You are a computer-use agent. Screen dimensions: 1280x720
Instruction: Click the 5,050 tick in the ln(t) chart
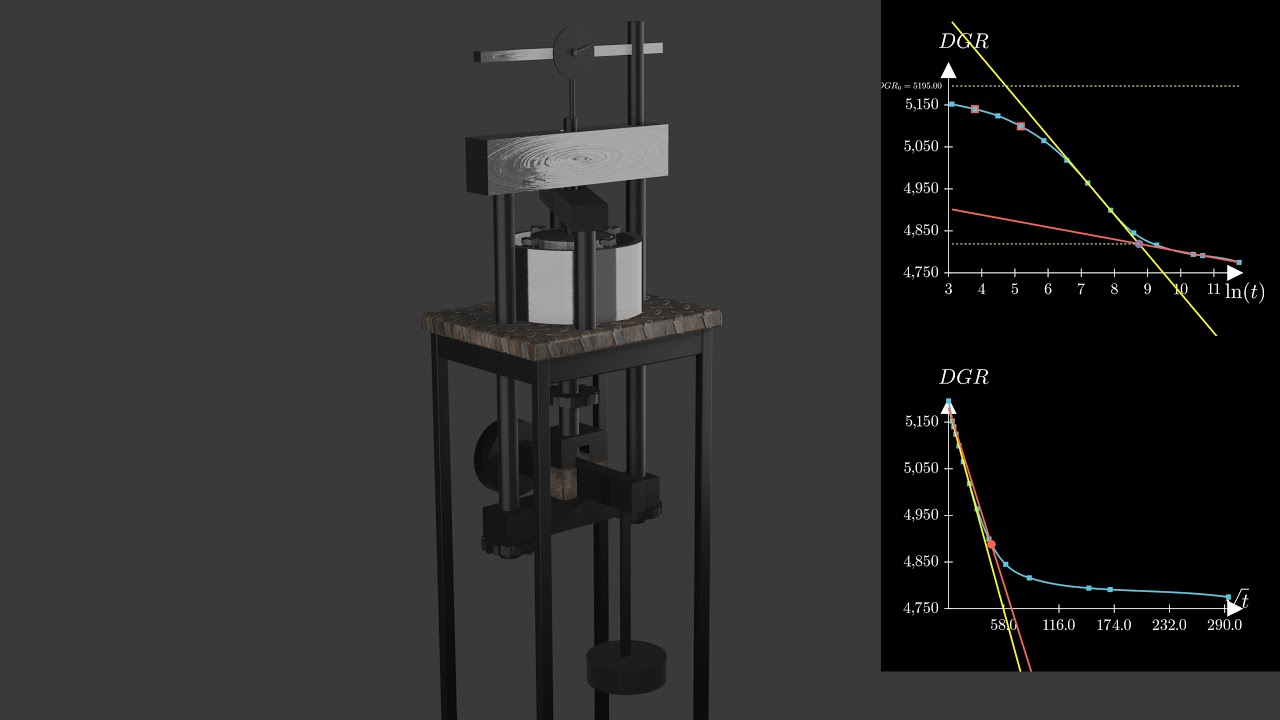pyautogui.click(x=922, y=146)
